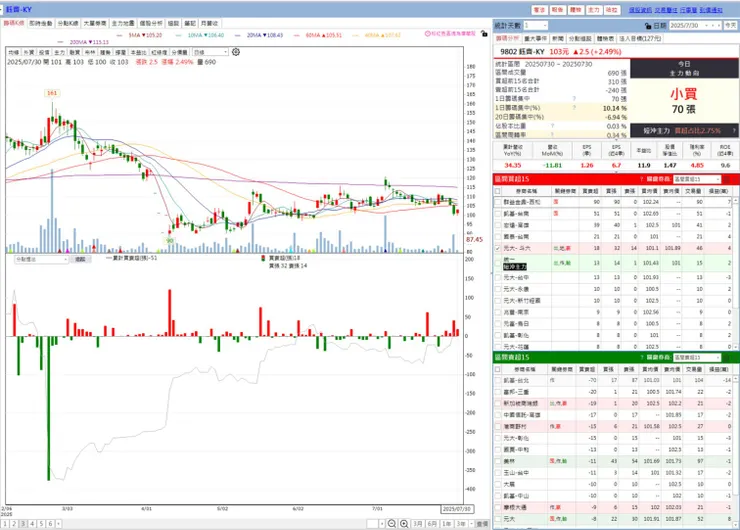Open 新聞 tab in right panel
The image size is (740, 530).
click(x=558, y=39)
